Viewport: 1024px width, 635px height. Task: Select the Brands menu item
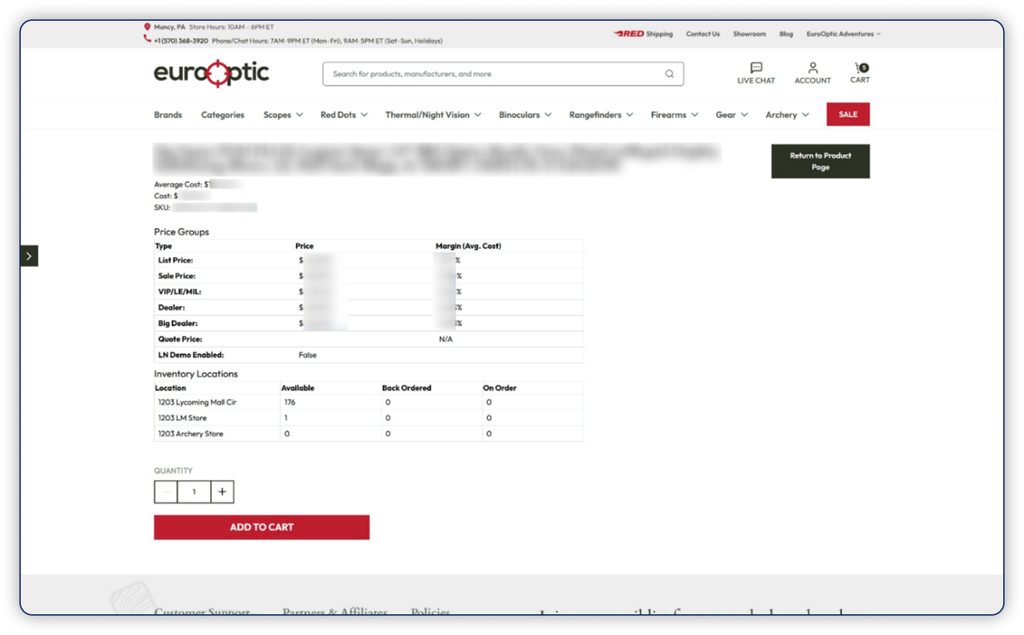pos(167,114)
